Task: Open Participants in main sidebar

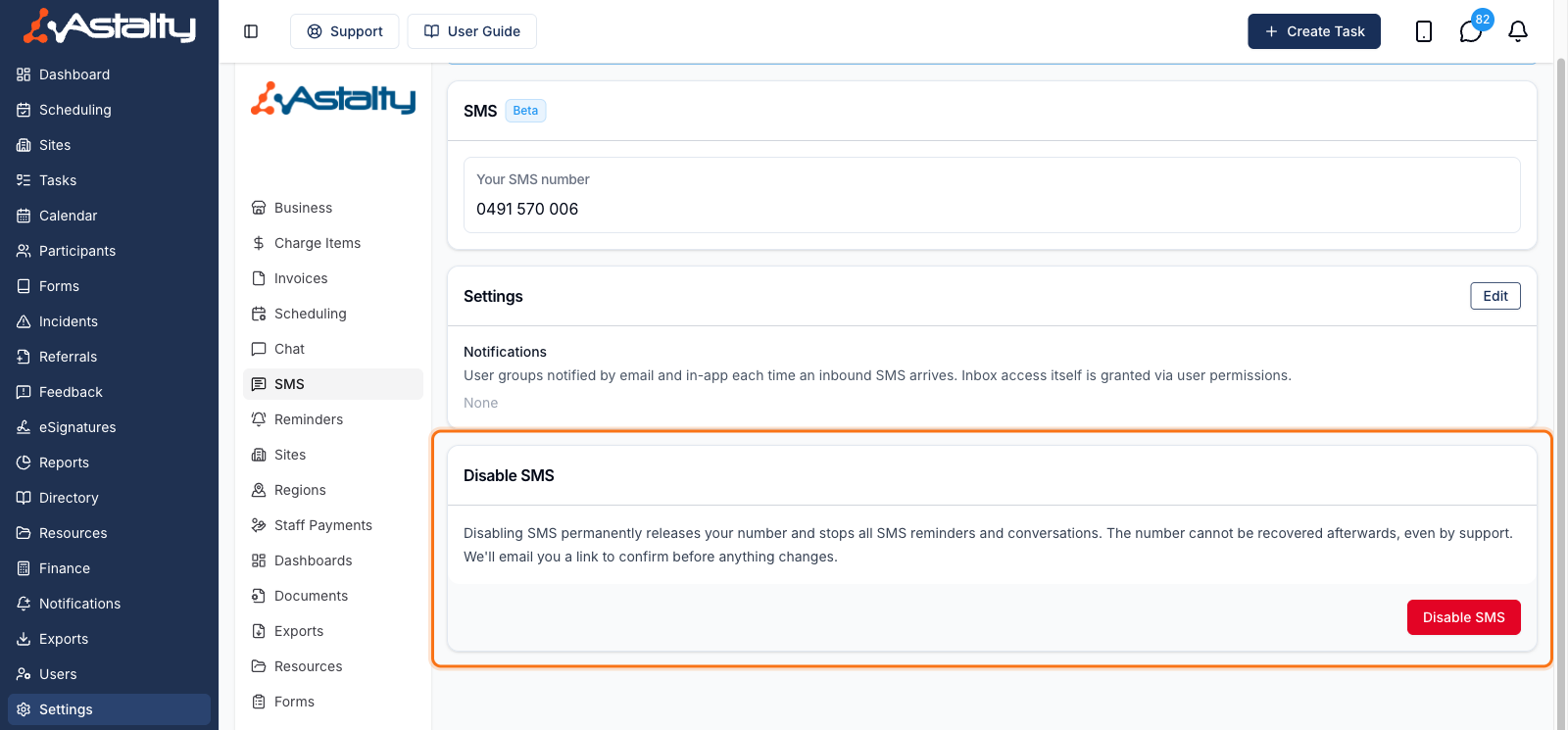Action: click(109, 251)
